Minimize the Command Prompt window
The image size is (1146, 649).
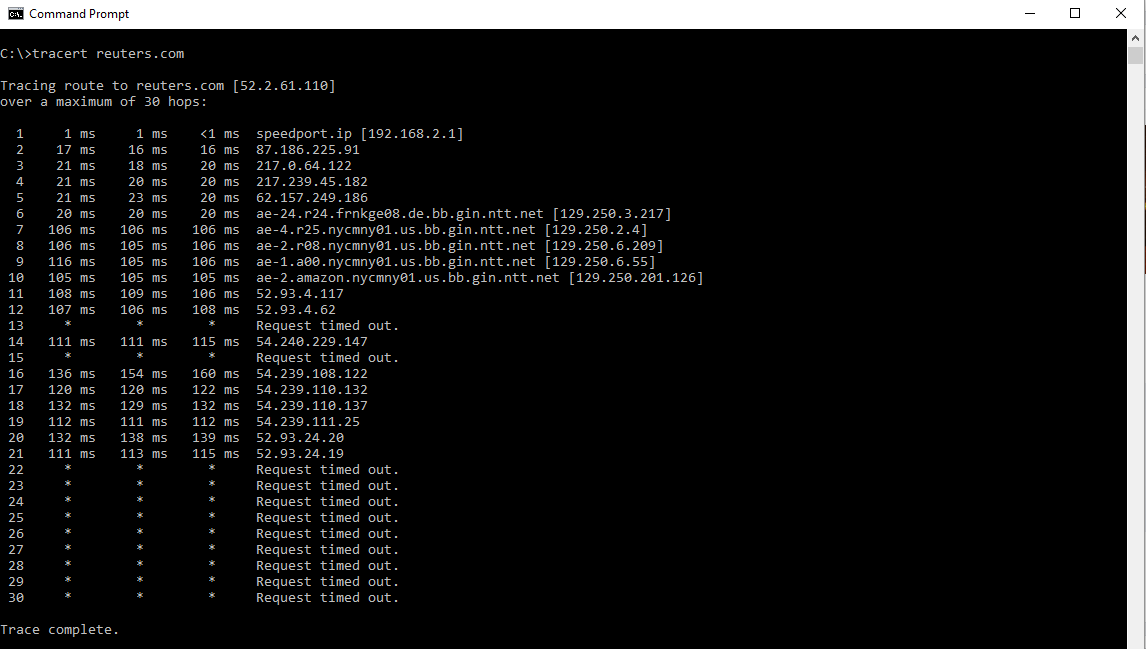click(x=1029, y=13)
